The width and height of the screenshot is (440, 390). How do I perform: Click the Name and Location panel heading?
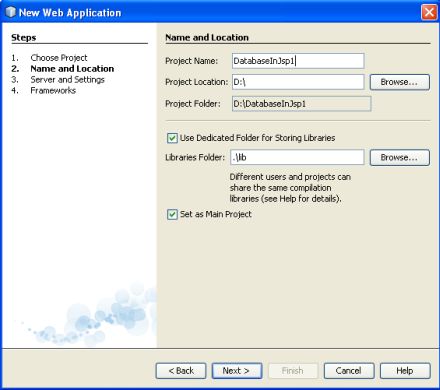[x=207, y=37]
